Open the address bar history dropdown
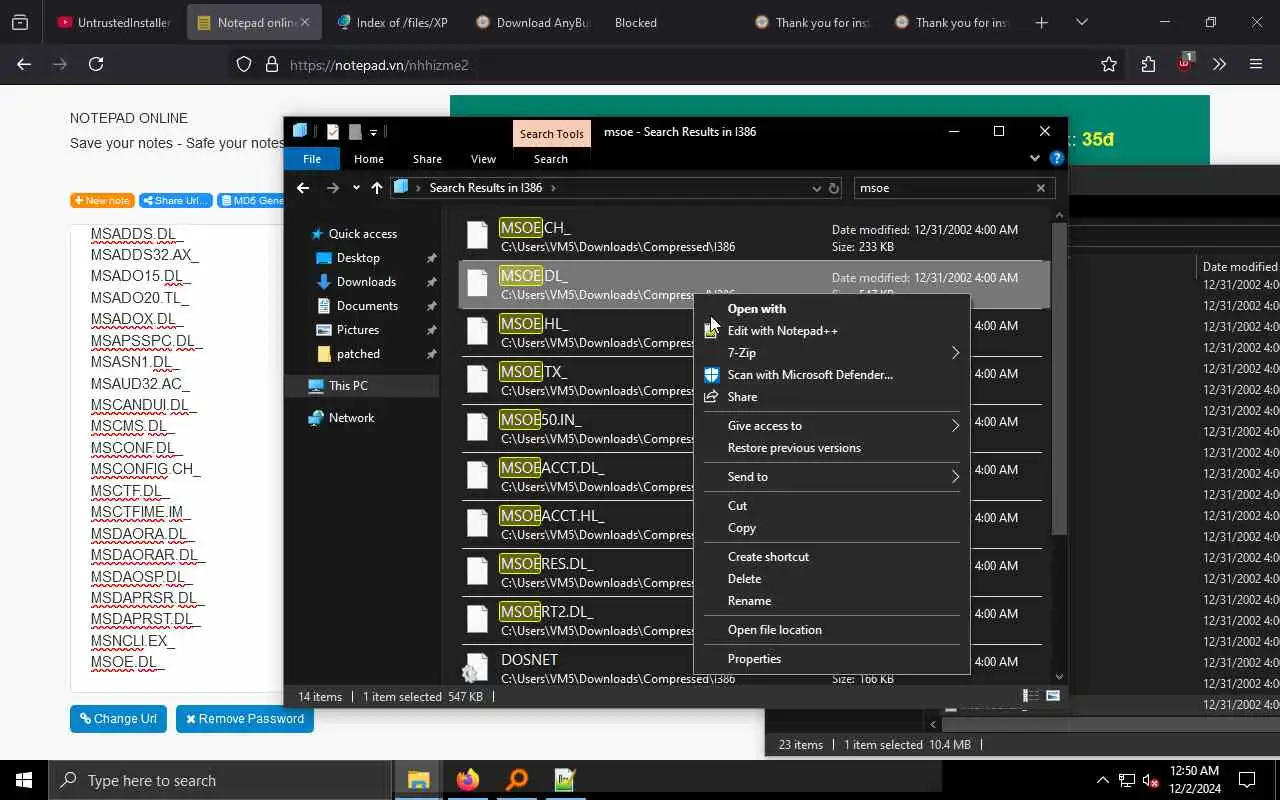The height and width of the screenshot is (800, 1280). (x=816, y=188)
